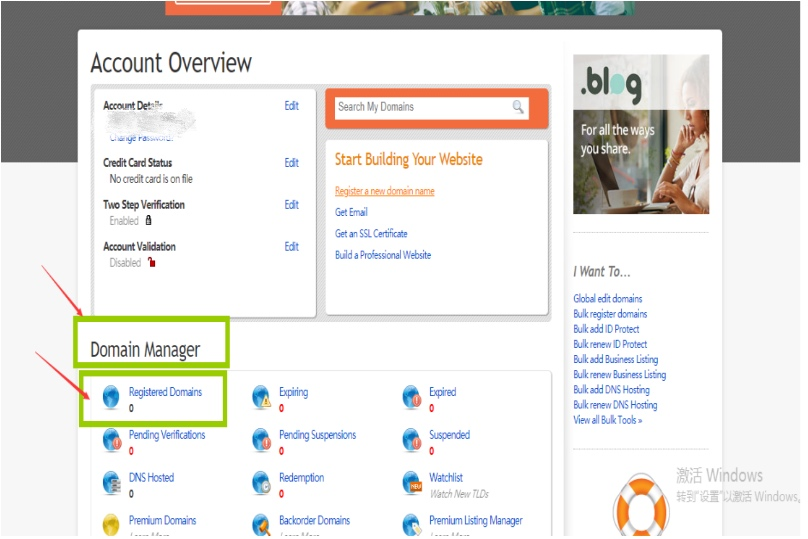This screenshot has height=539, width=808.
Task: Click the Suspended globe icon
Action: pyautogui.click(x=412, y=440)
